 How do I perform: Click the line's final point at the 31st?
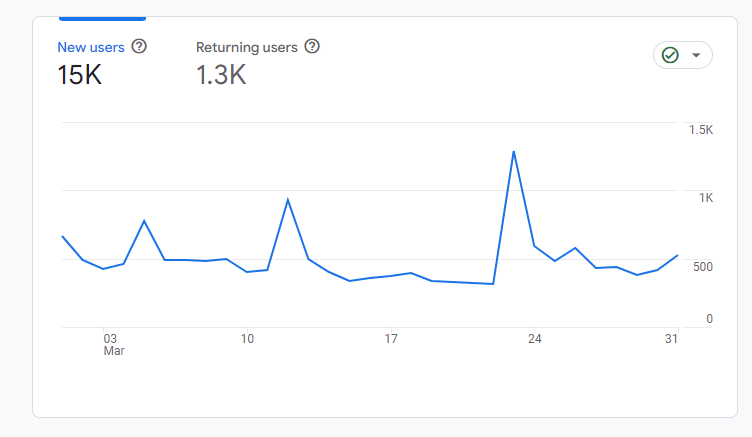pyautogui.click(x=678, y=255)
